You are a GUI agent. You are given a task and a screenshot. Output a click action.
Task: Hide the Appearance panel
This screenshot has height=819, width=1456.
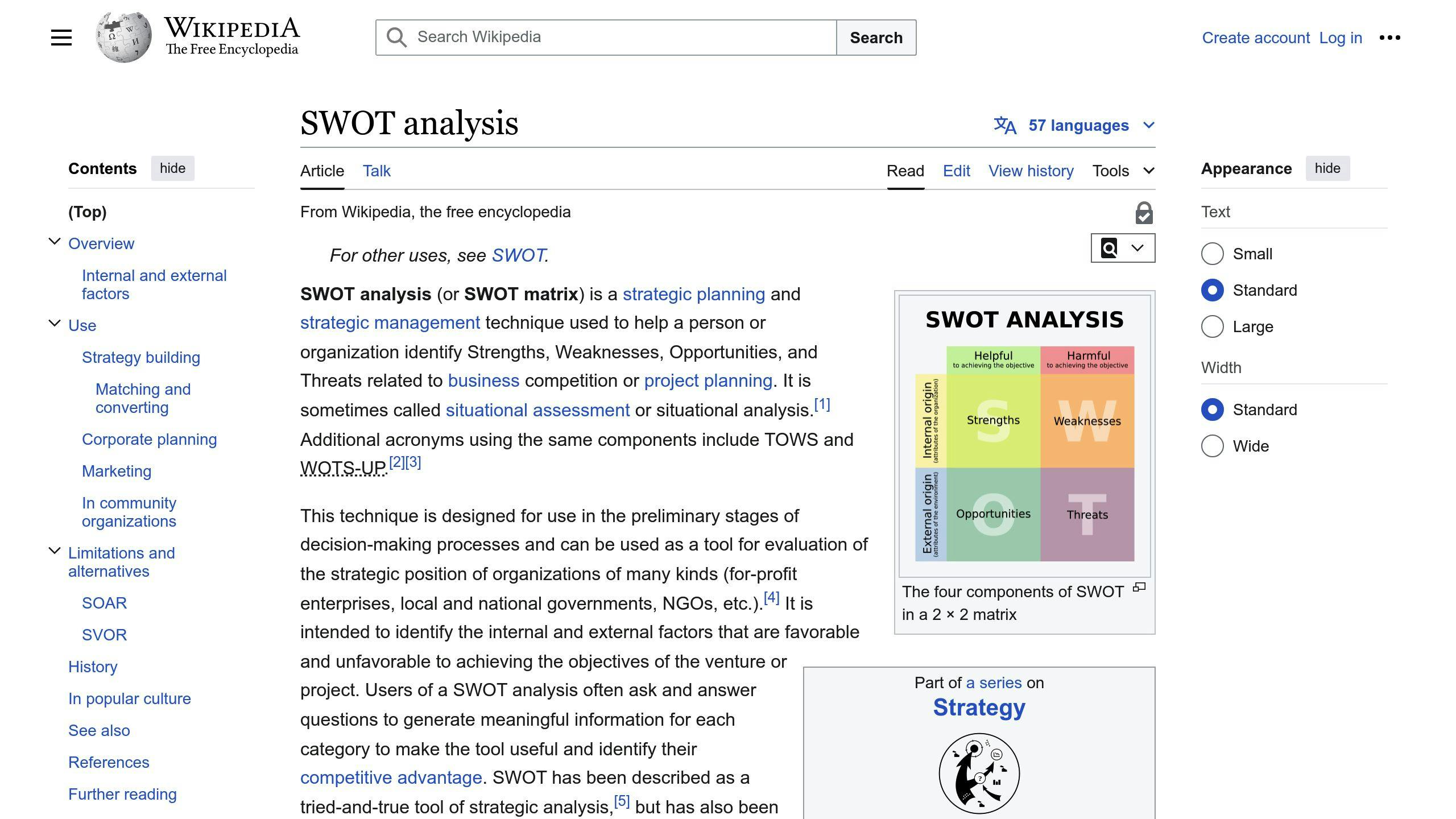click(1327, 168)
